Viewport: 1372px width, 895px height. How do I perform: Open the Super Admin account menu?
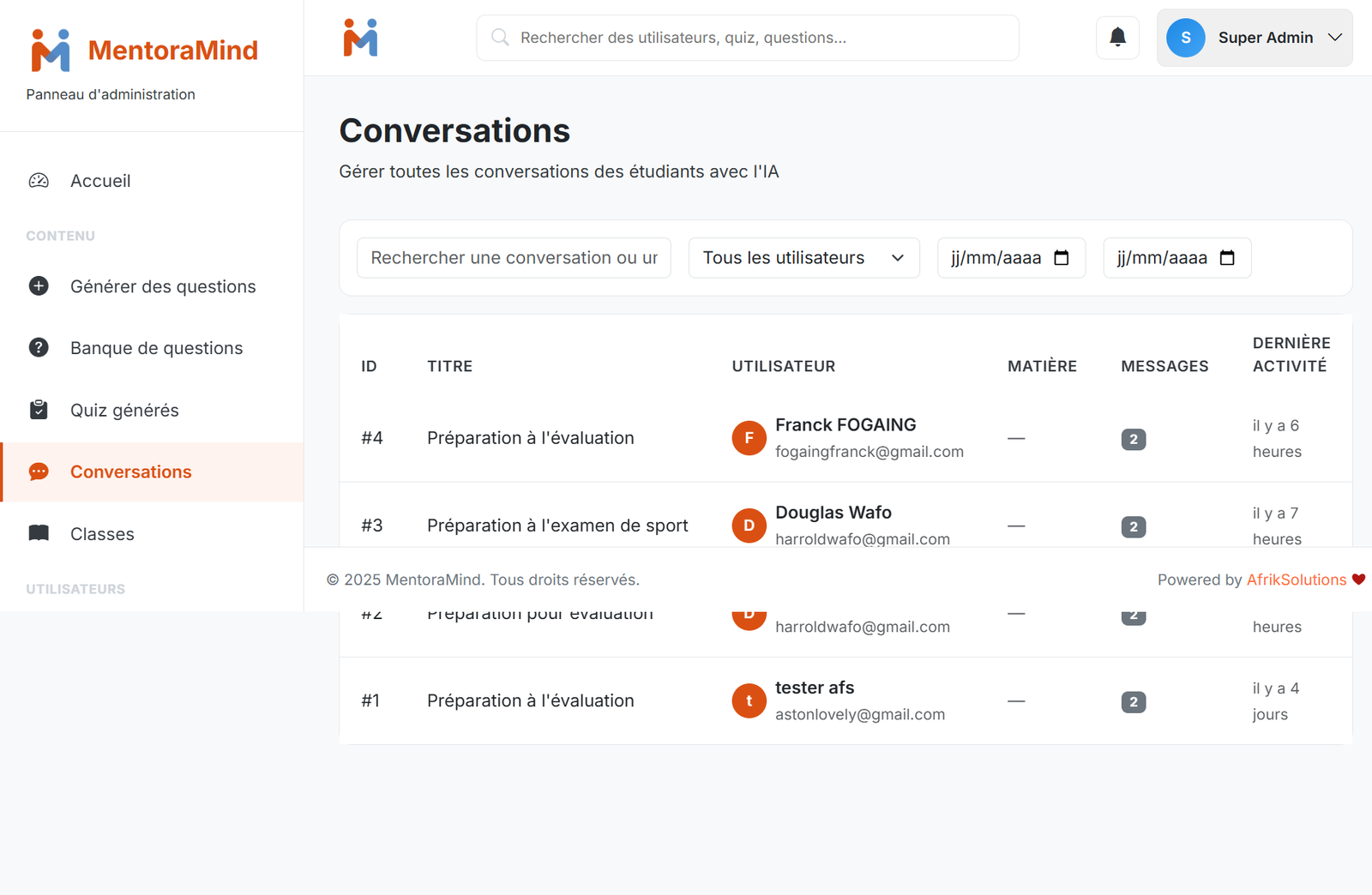[1254, 38]
